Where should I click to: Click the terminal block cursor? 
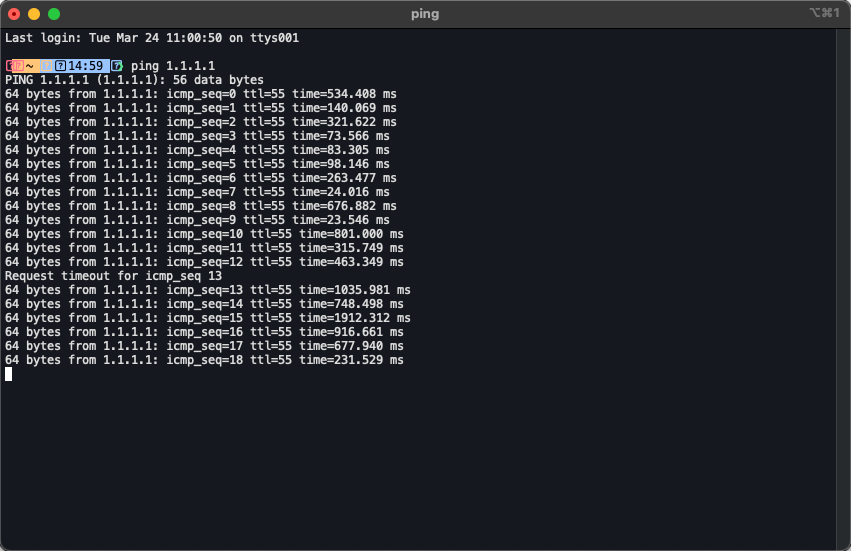(8, 374)
